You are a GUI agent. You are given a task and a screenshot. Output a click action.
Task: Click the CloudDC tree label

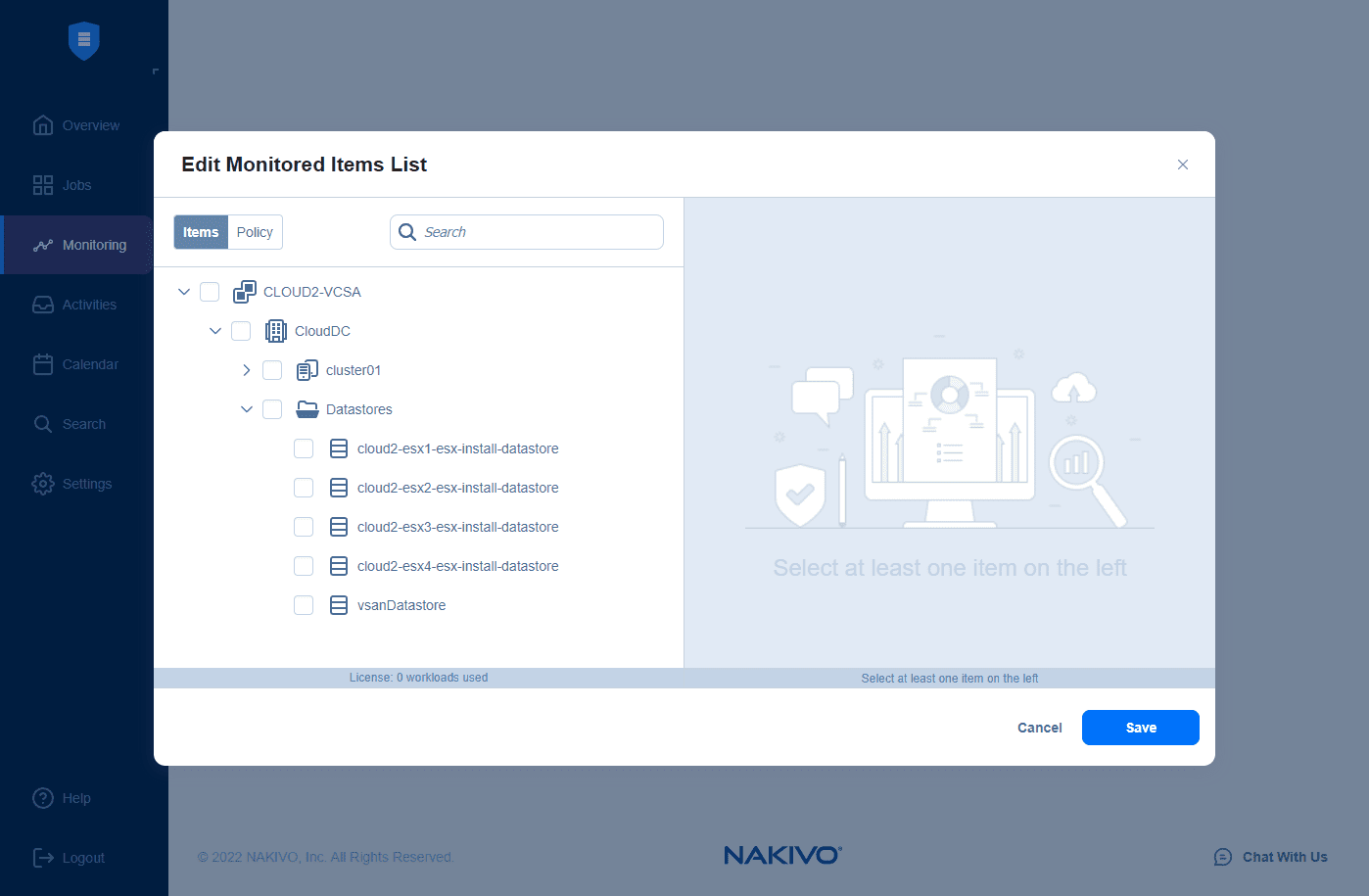322,331
